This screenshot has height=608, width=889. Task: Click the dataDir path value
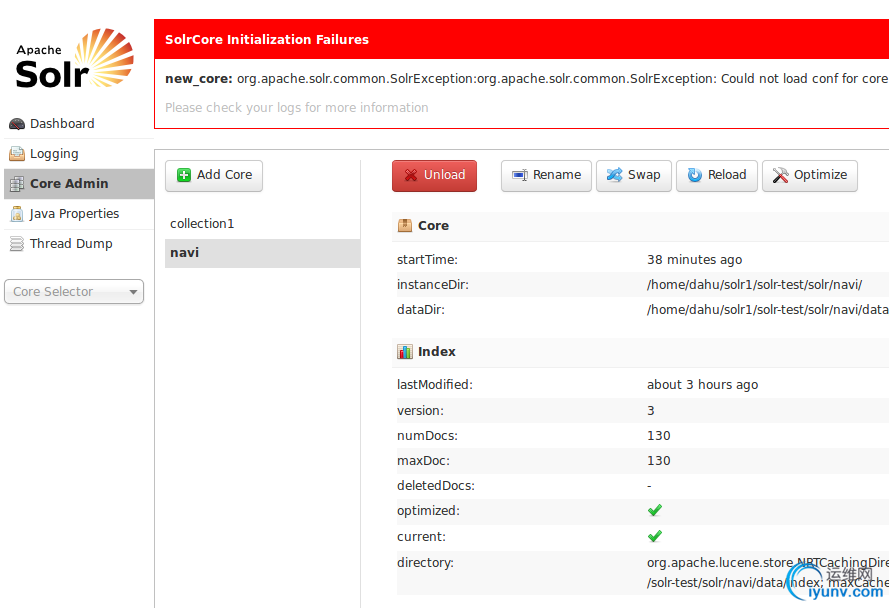(768, 310)
